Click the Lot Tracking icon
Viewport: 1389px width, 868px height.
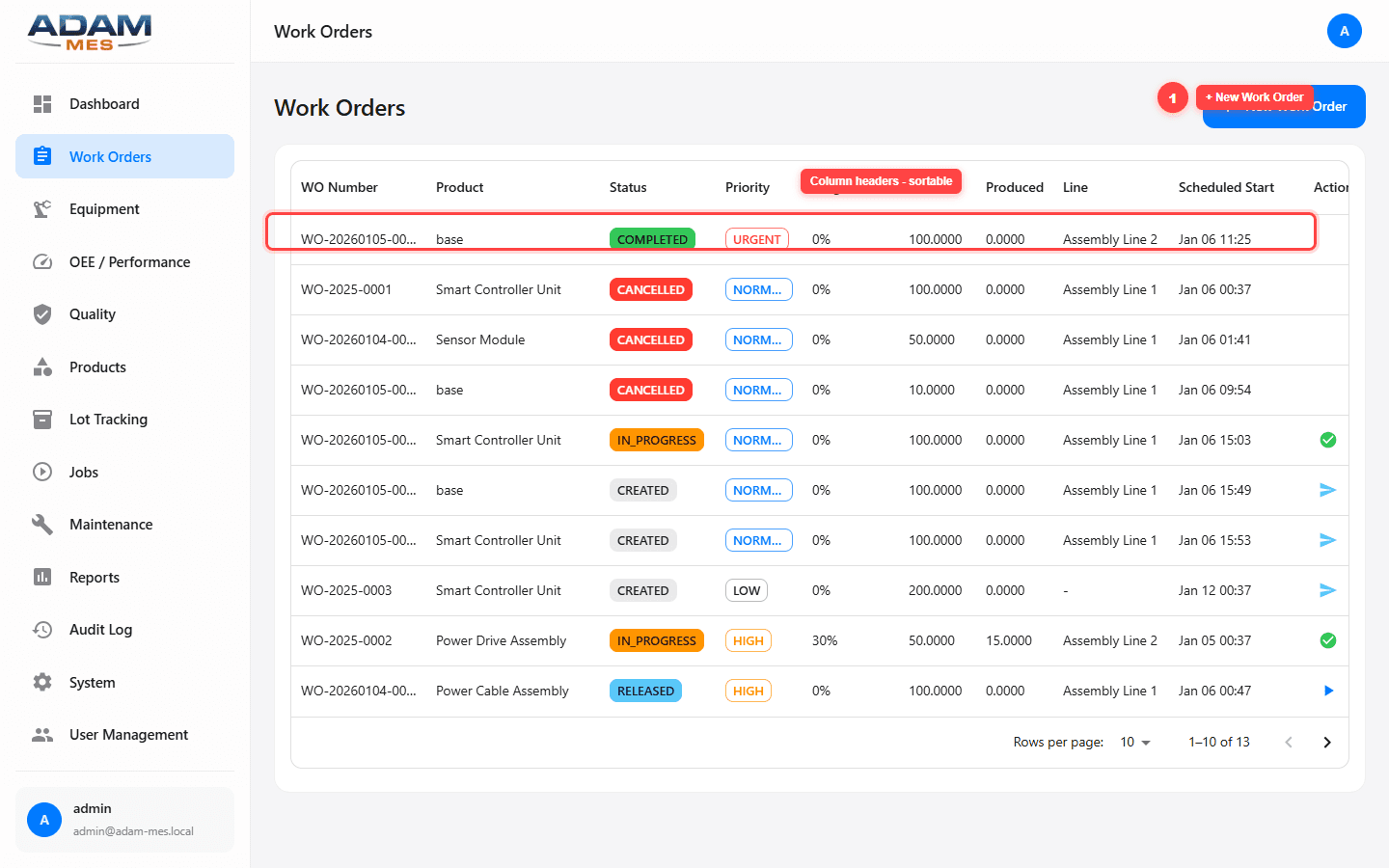[42, 419]
